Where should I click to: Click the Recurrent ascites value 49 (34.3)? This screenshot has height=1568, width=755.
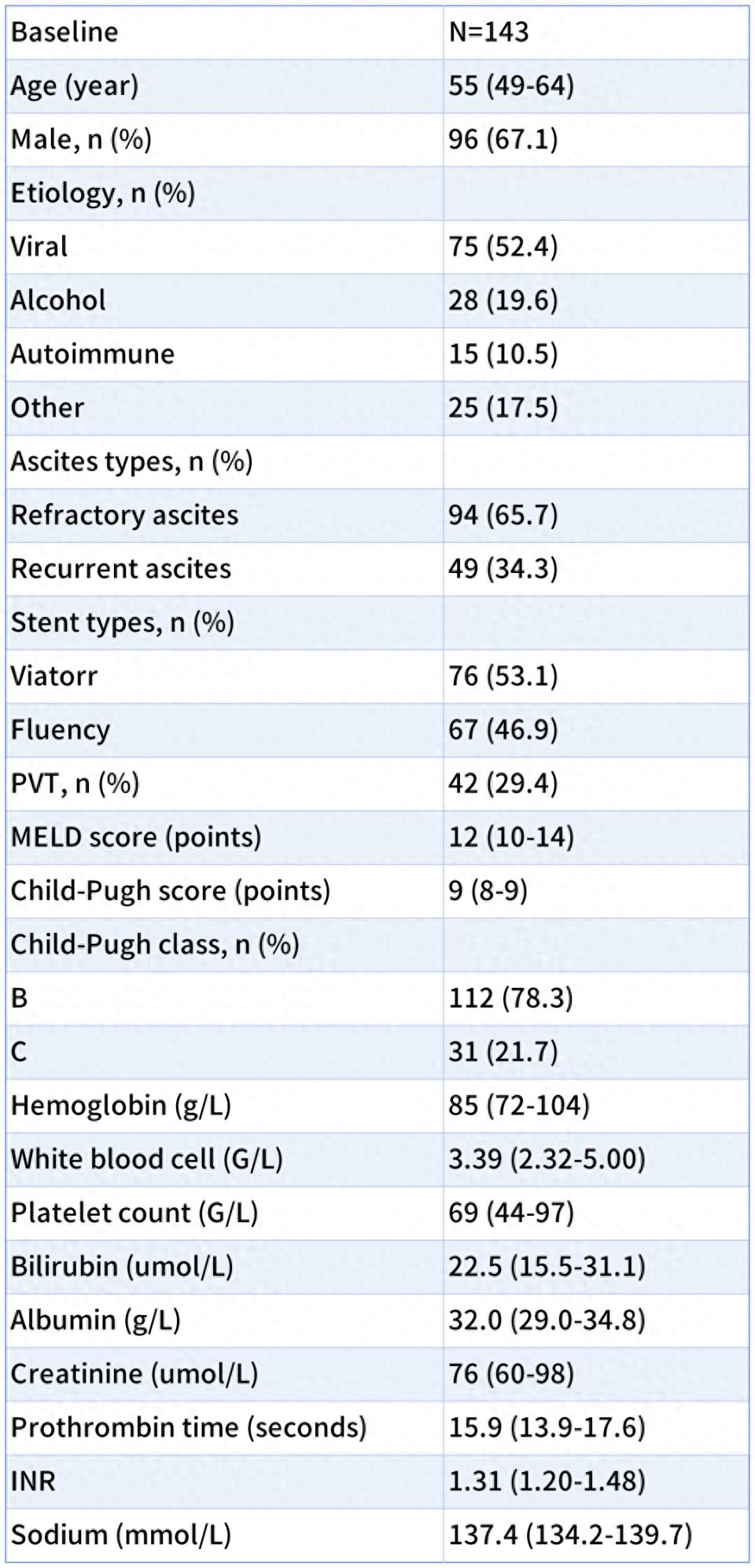point(503,568)
